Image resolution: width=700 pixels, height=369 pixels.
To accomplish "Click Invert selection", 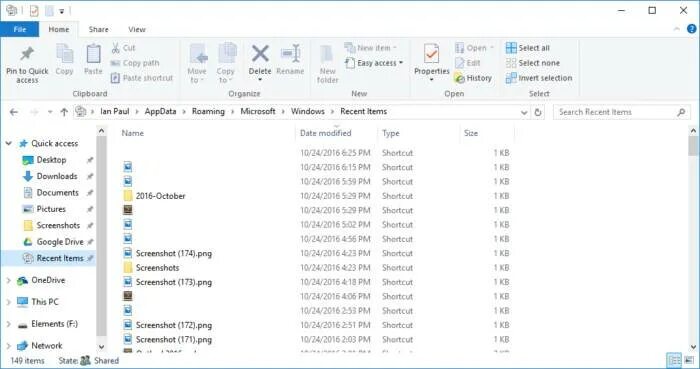I will pos(539,78).
